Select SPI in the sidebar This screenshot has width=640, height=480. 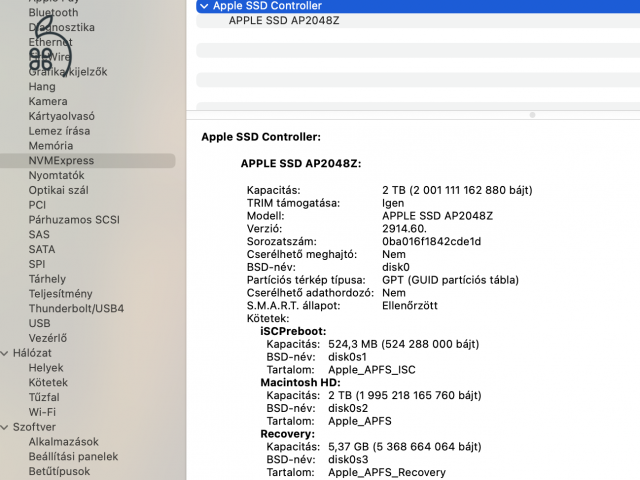tap(37, 264)
